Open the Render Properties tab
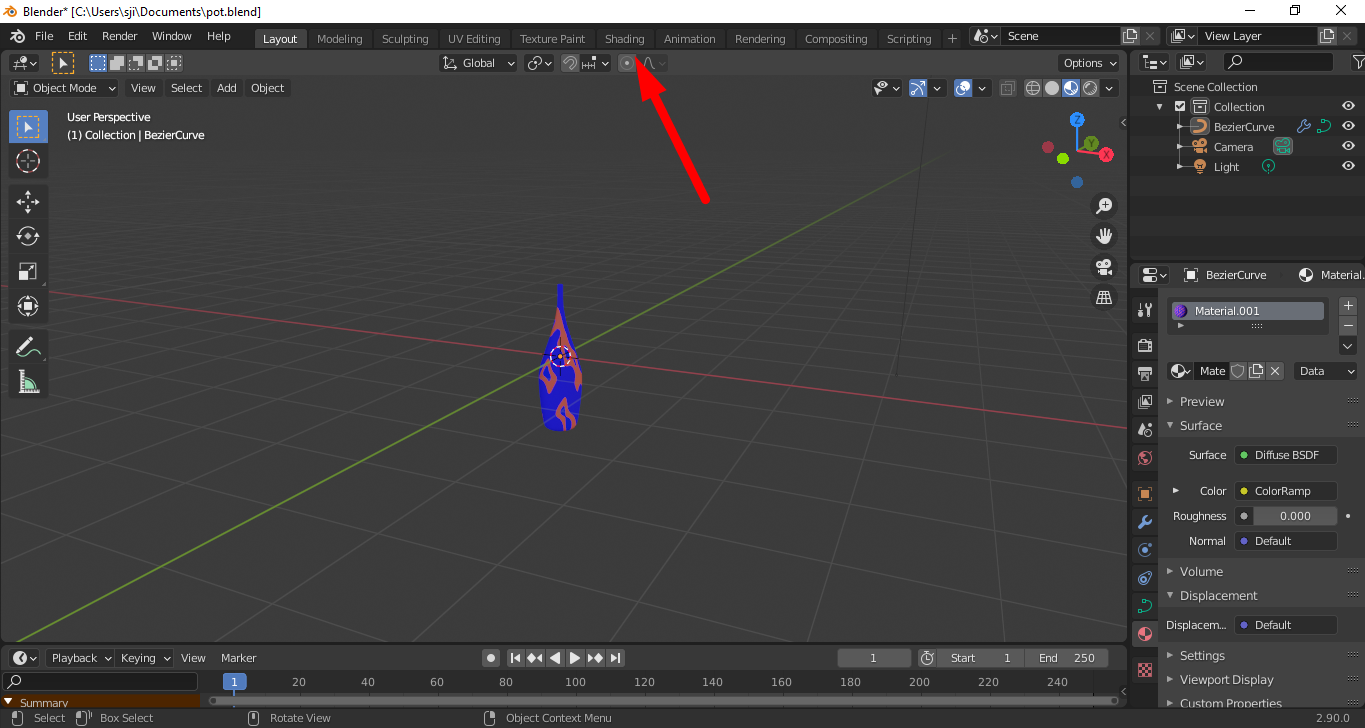Image resolution: width=1365 pixels, height=728 pixels. pos(1143,345)
